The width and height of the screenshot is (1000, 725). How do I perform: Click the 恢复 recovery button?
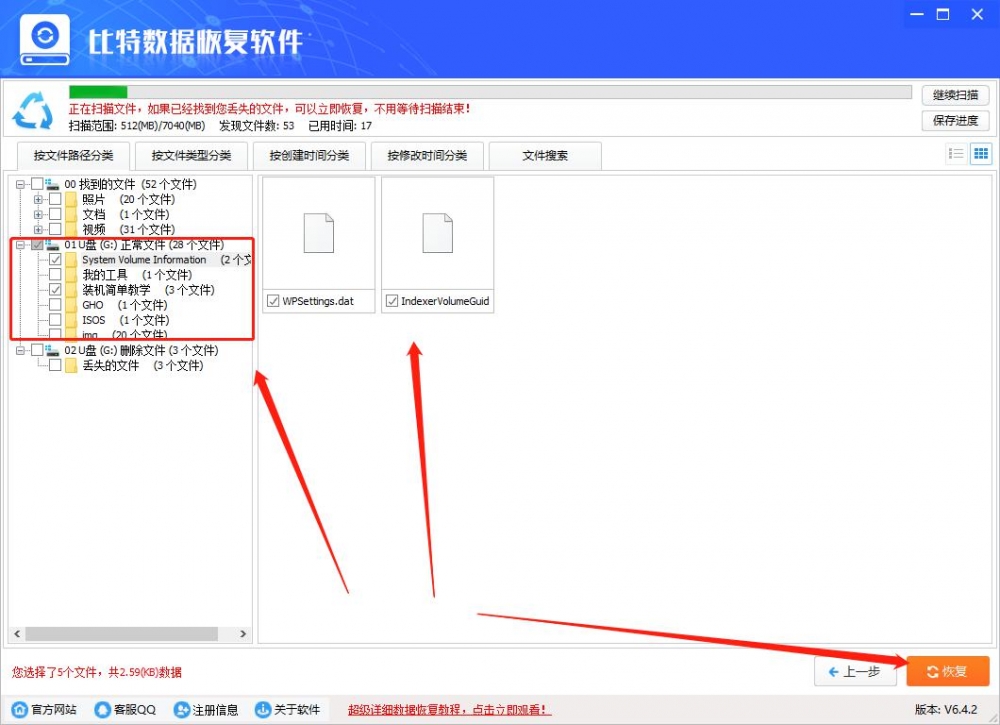point(946,671)
